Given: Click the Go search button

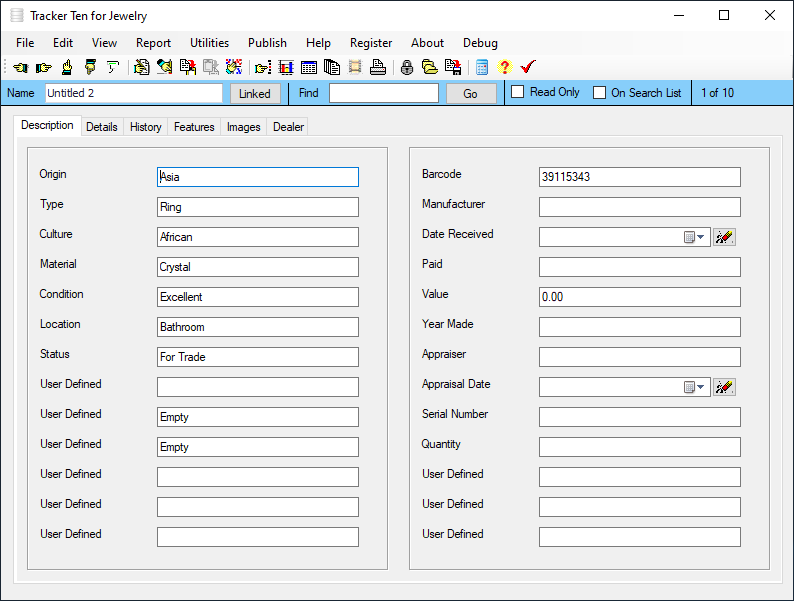Looking at the screenshot, I should pyautogui.click(x=470, y=94).
